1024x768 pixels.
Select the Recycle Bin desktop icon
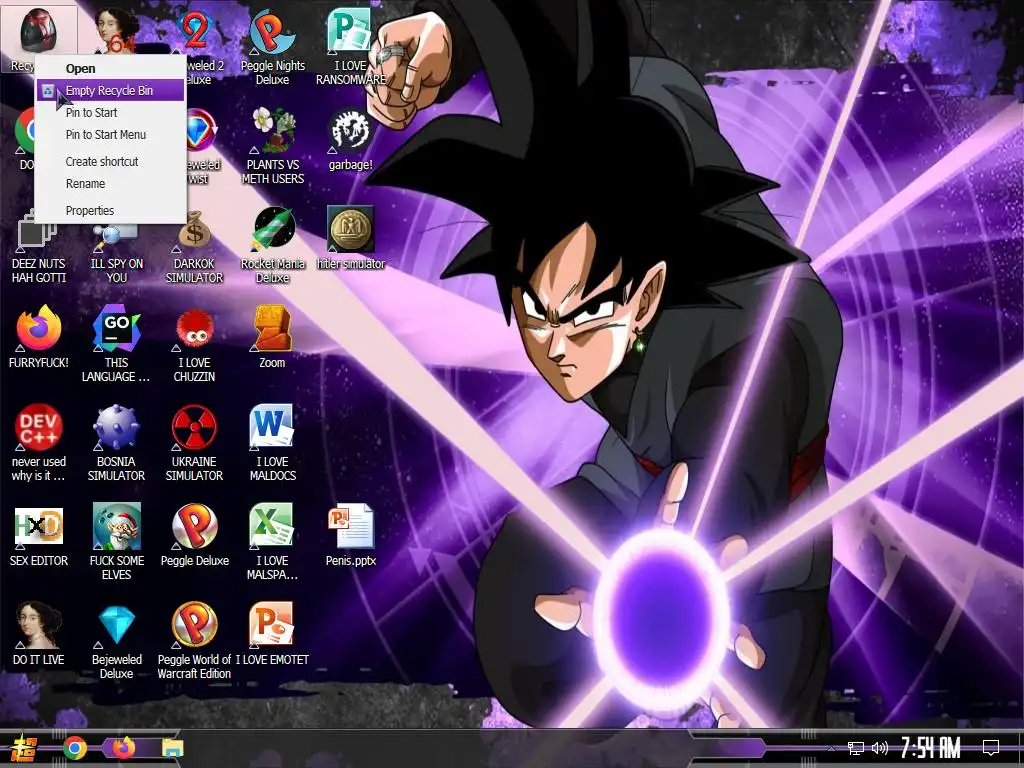point(39,31)
